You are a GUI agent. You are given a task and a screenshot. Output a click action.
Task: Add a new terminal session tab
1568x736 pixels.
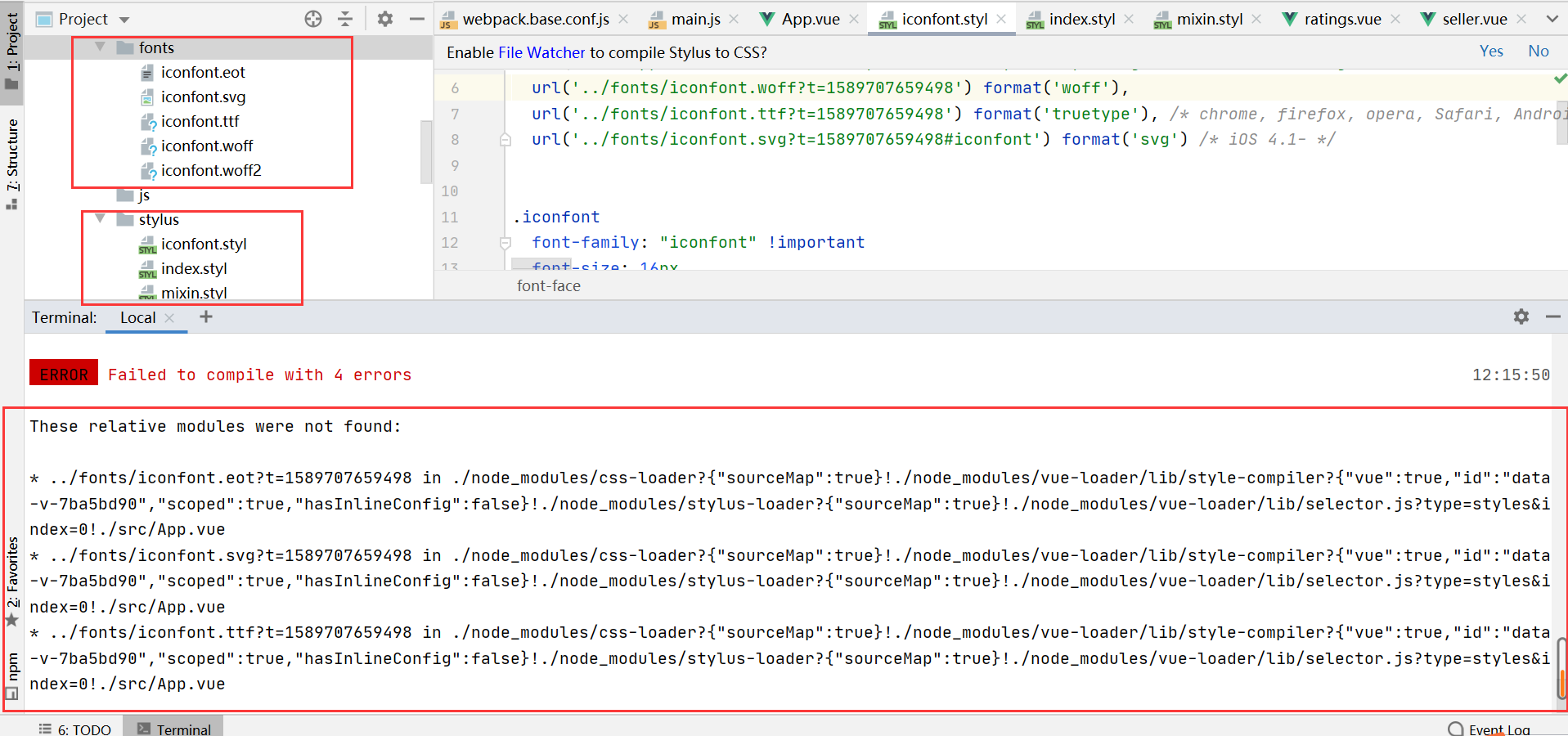pos(206,316)
